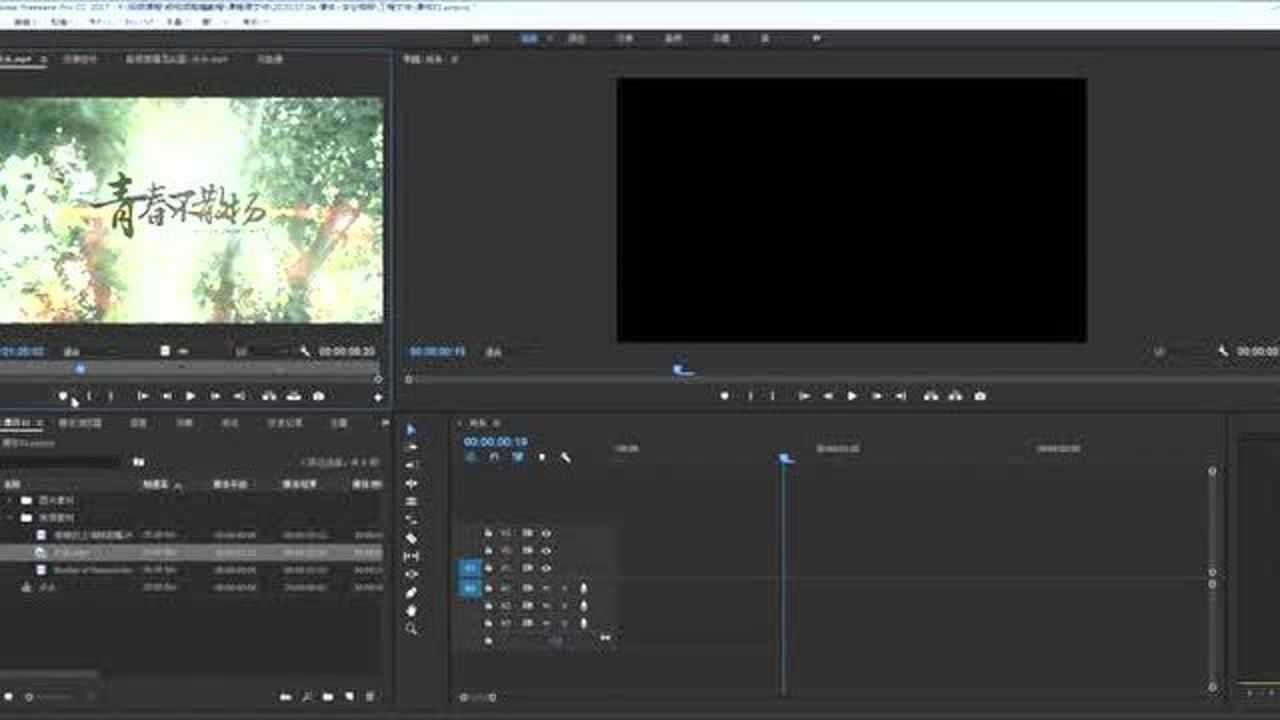Image resolution: width=1280 pixels, height=720 pixels.
Task: Collapse second bin folder in Project panel
Action: (11, 518)
